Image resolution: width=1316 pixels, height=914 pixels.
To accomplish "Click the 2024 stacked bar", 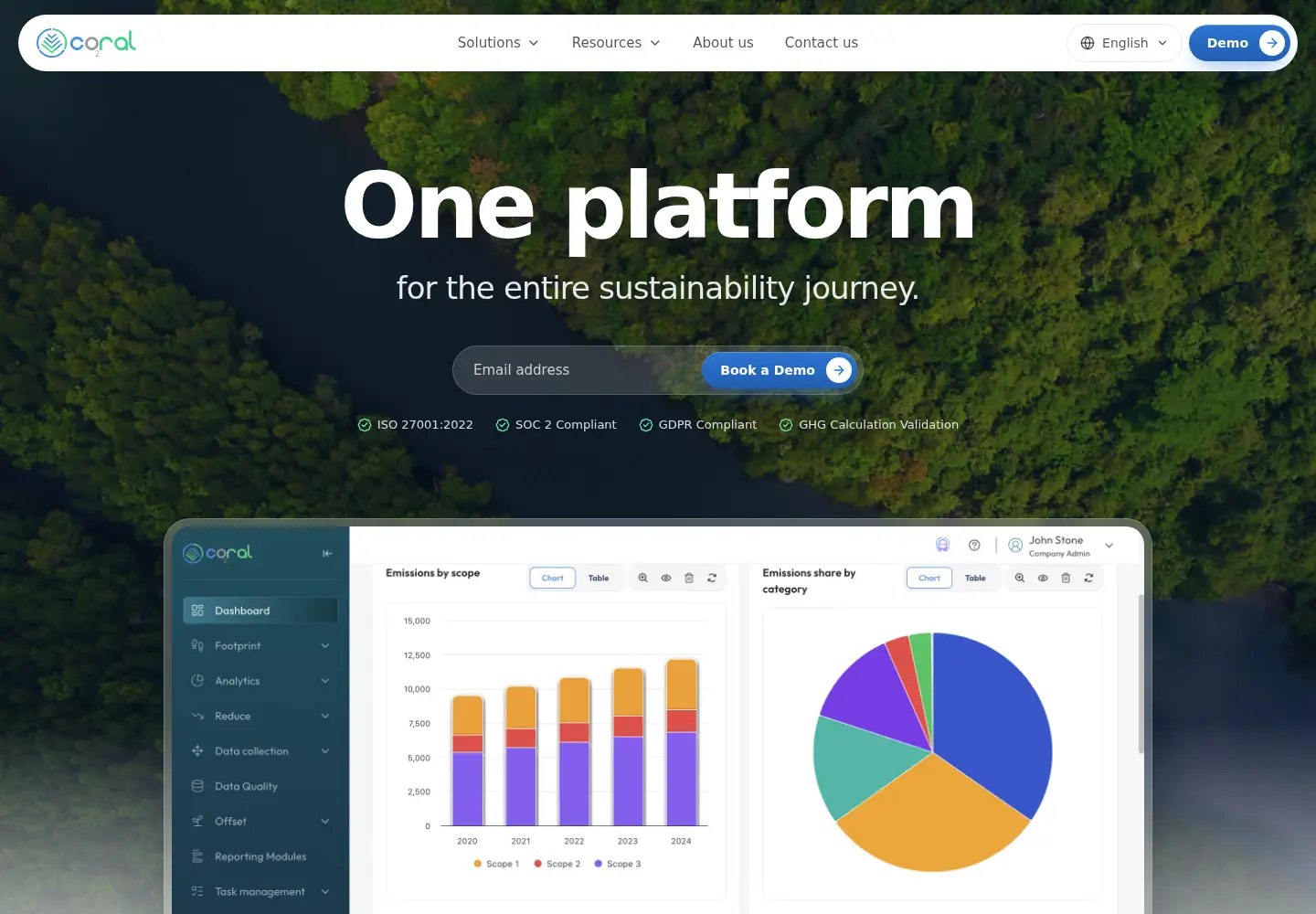I will point(682,742).
